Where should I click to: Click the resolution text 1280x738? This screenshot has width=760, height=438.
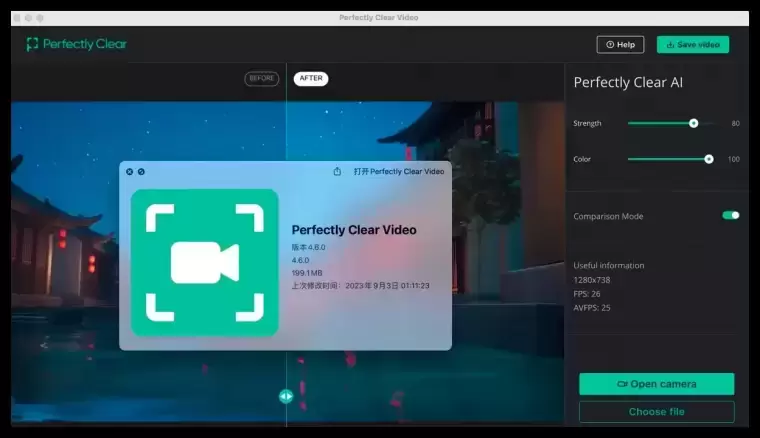pyautogui.click(x=591, y=280)
